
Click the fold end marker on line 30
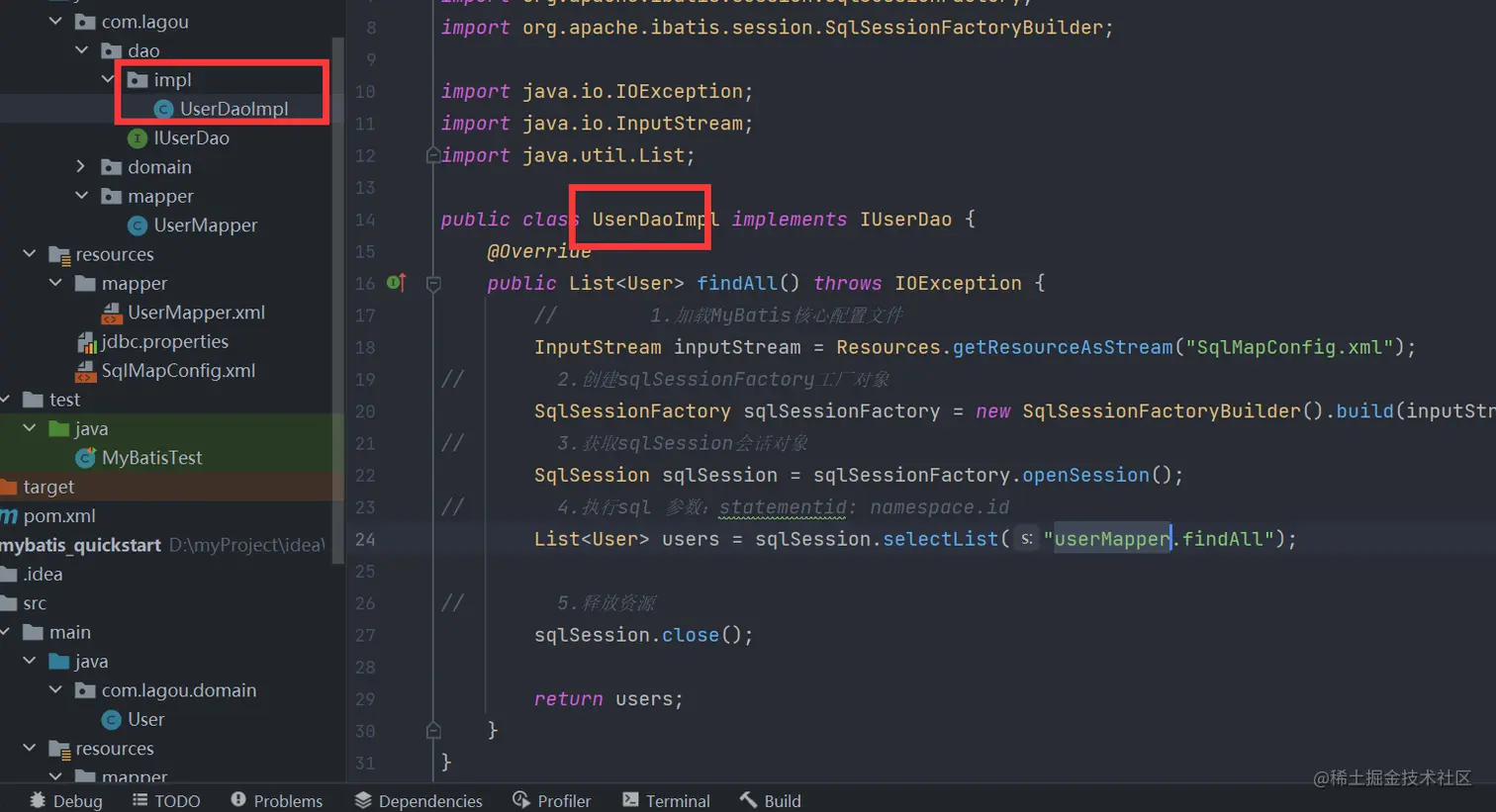433,731
